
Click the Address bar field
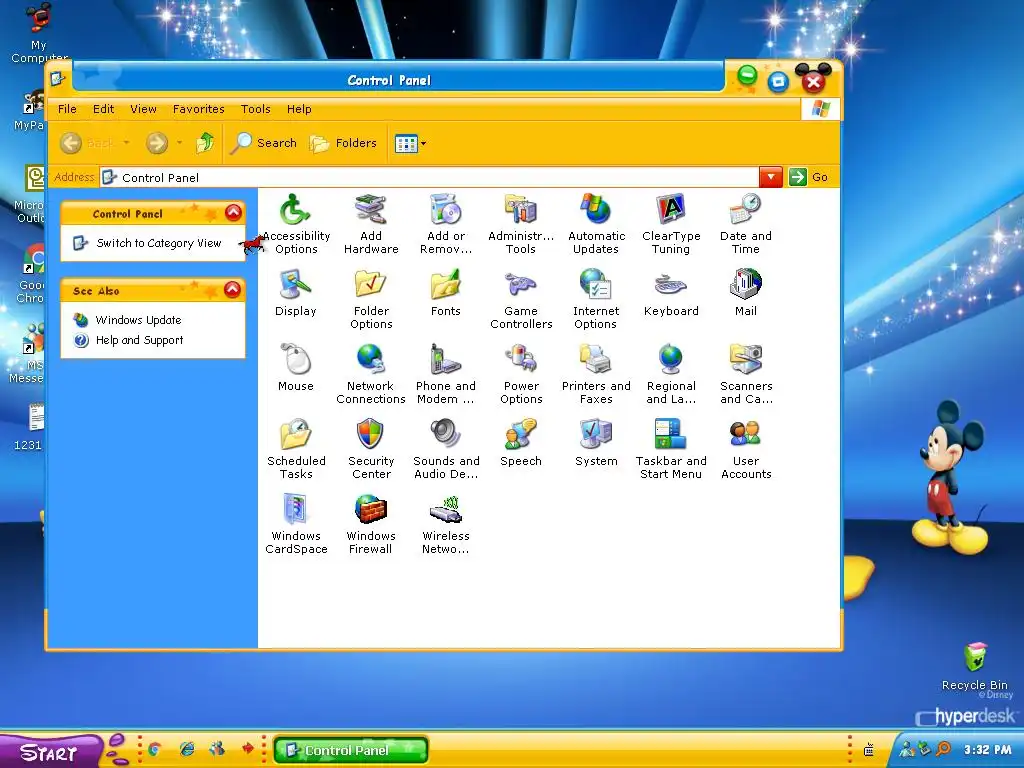(429, 178)
